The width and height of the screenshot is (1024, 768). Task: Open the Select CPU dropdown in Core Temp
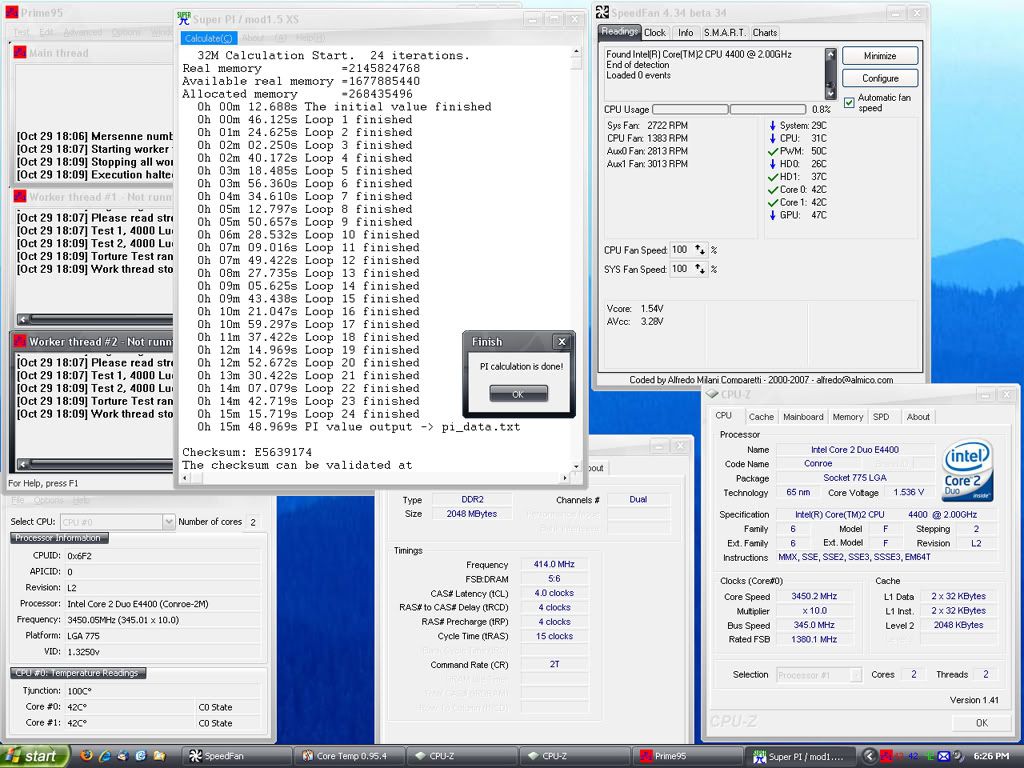pos(168,522)
